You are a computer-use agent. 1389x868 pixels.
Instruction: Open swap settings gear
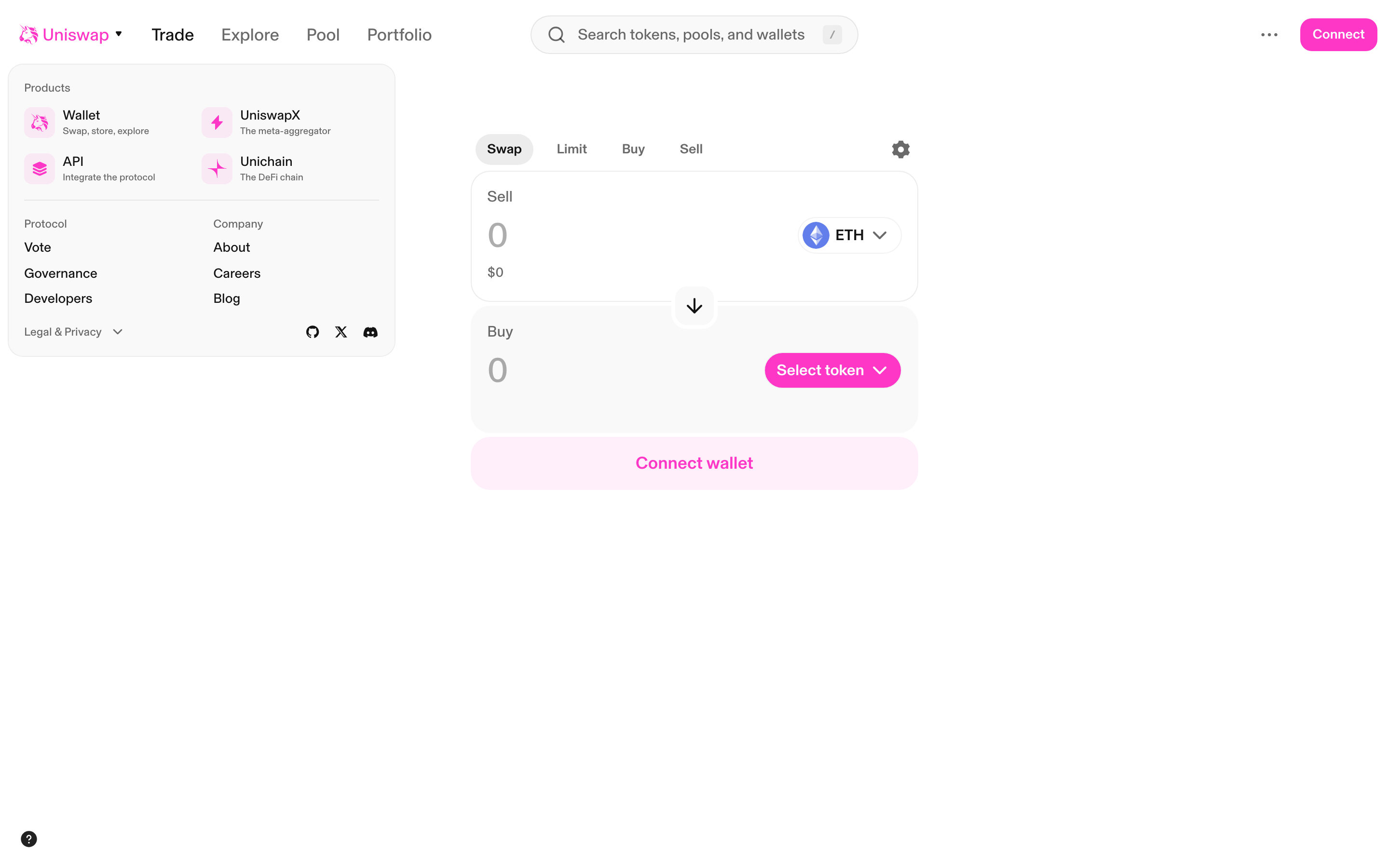pos(900,149)
